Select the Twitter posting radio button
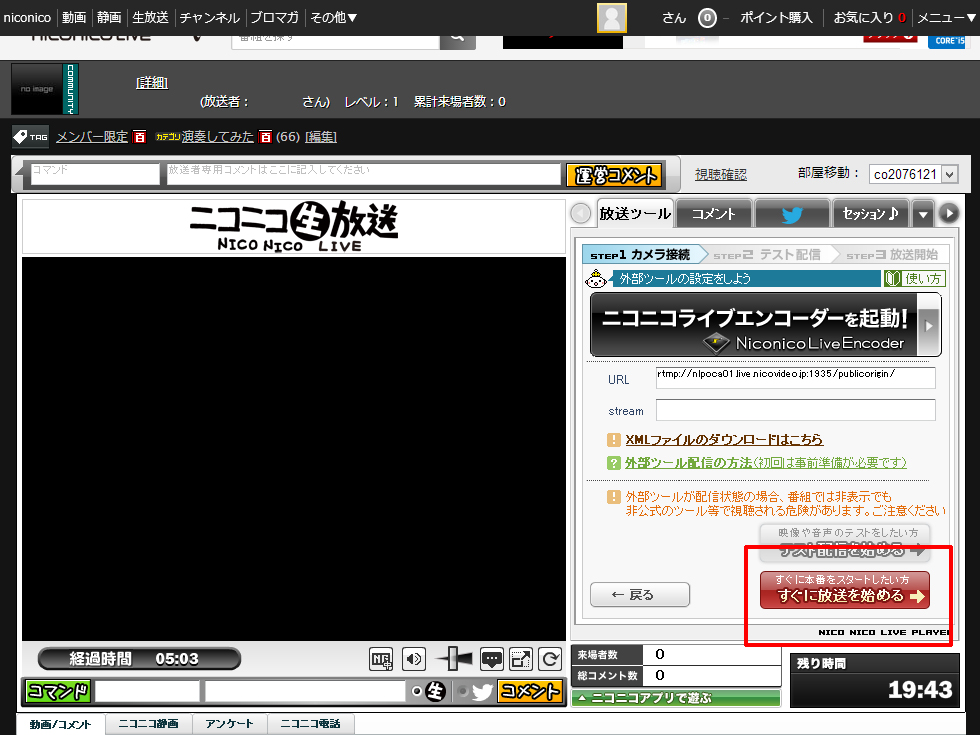The width and height of the screenshot is (980, 735). [x=462, y=691]
